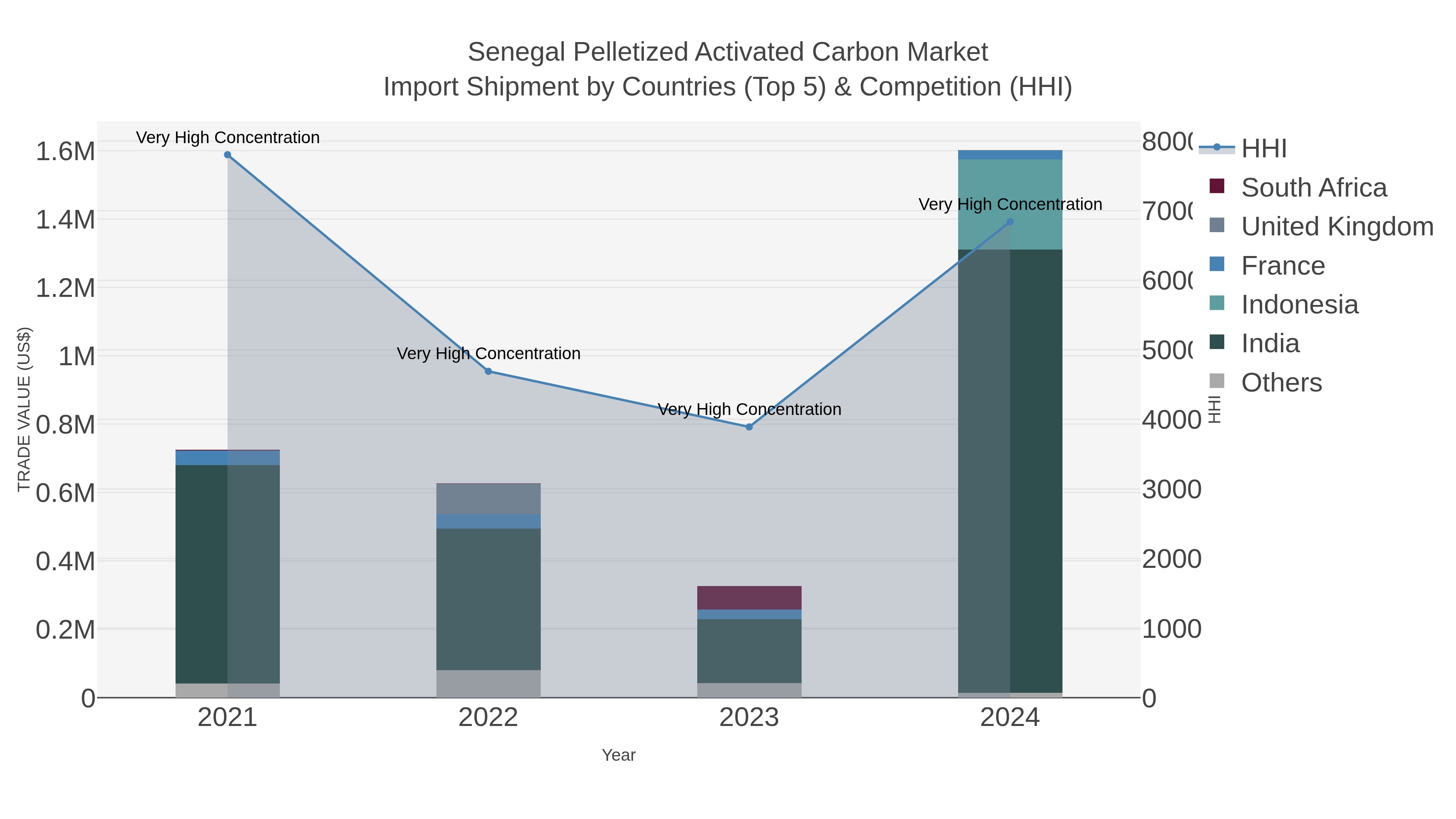This screenshot has height=819, width=1456.
Task: Click the India bar segment for 2022
Action: tap(488, 599)
